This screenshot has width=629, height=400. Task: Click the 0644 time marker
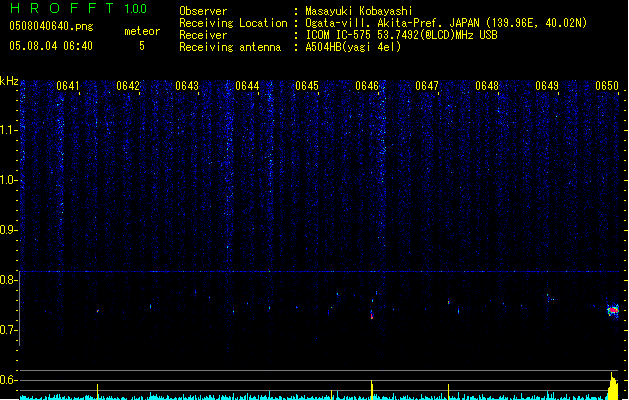tap(247, 86)
